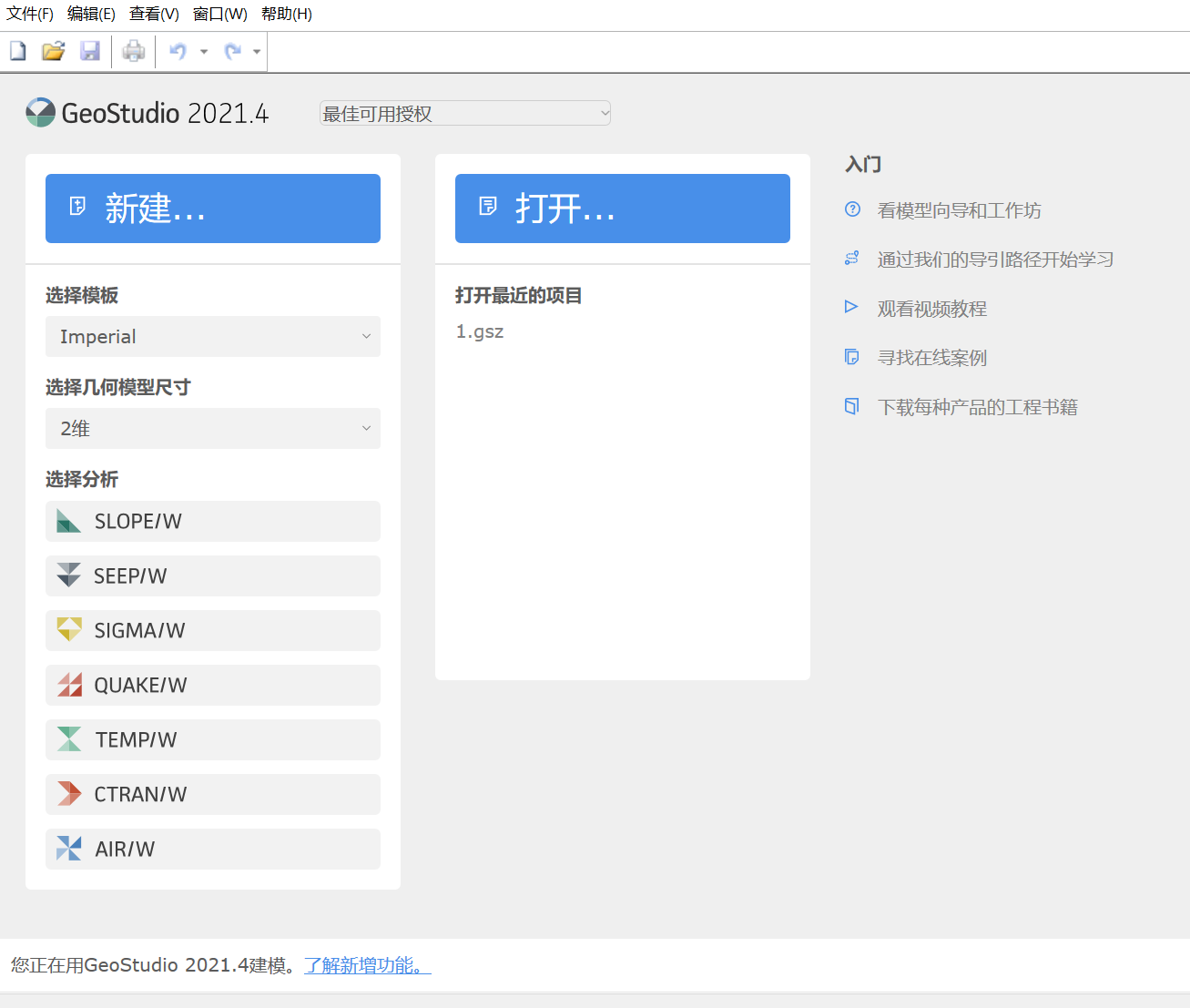The height and width of the screenshot is (1008, 1190).
Task: Open the 帮助(H) menu
Action: [287, 14]
